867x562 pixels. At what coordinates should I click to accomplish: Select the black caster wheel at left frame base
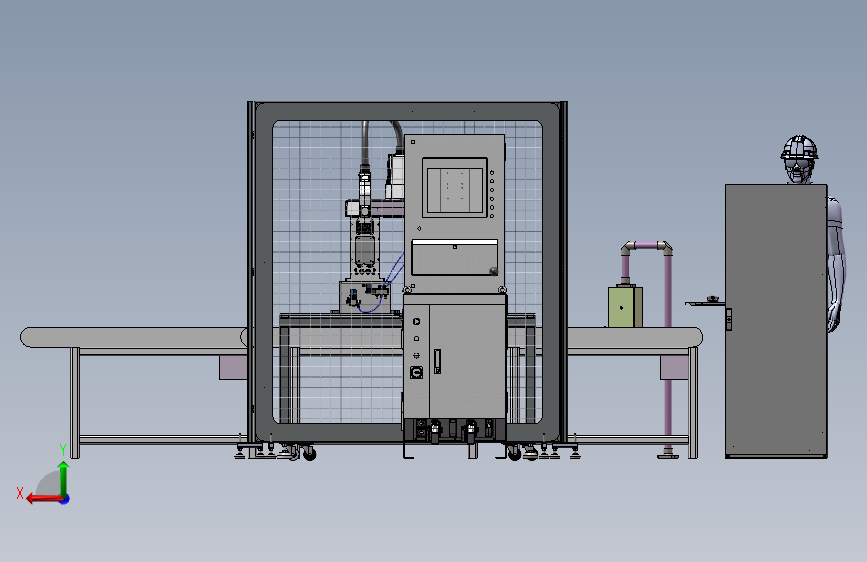(x=309, y=454)
